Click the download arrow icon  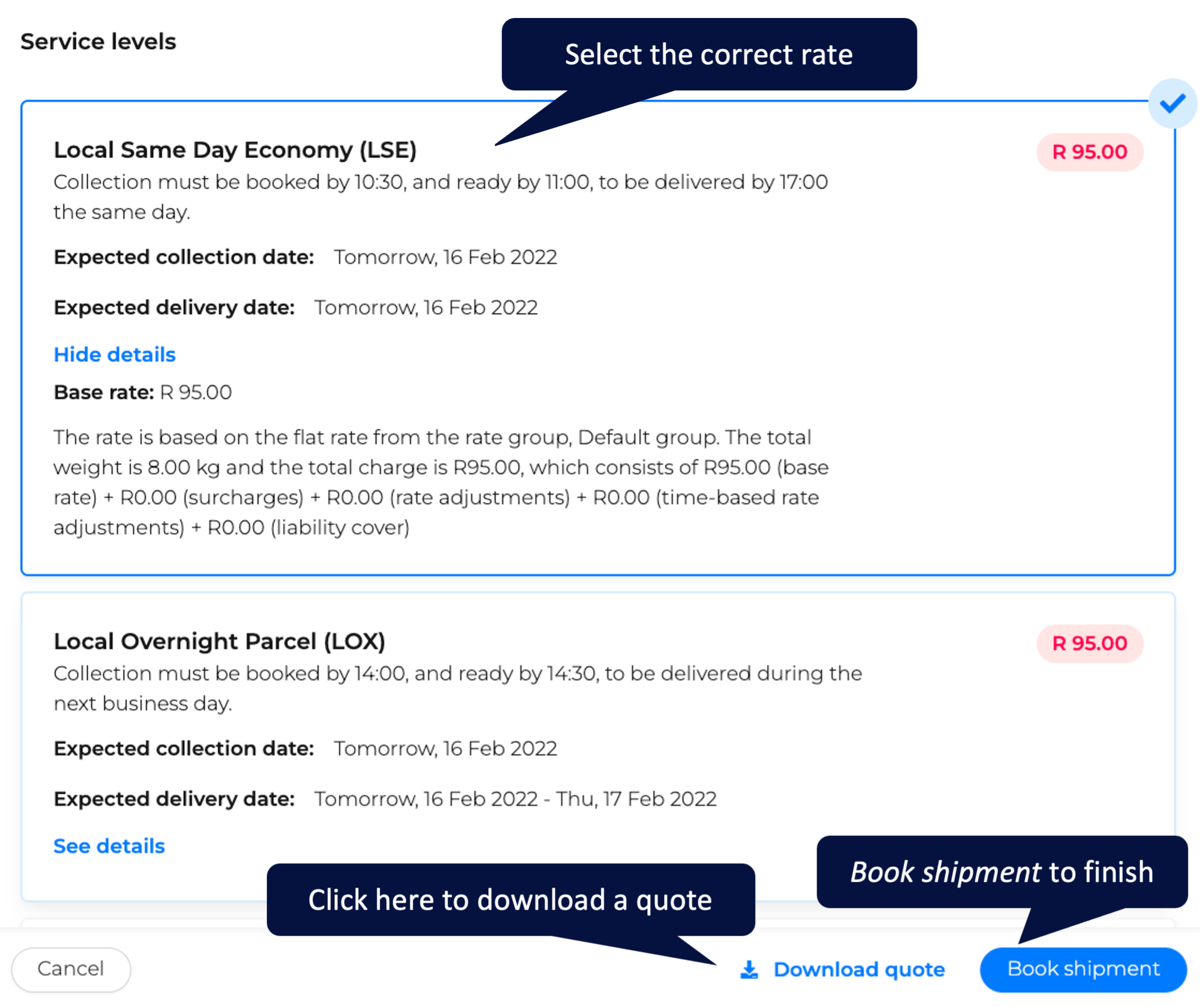click(749, 969)
